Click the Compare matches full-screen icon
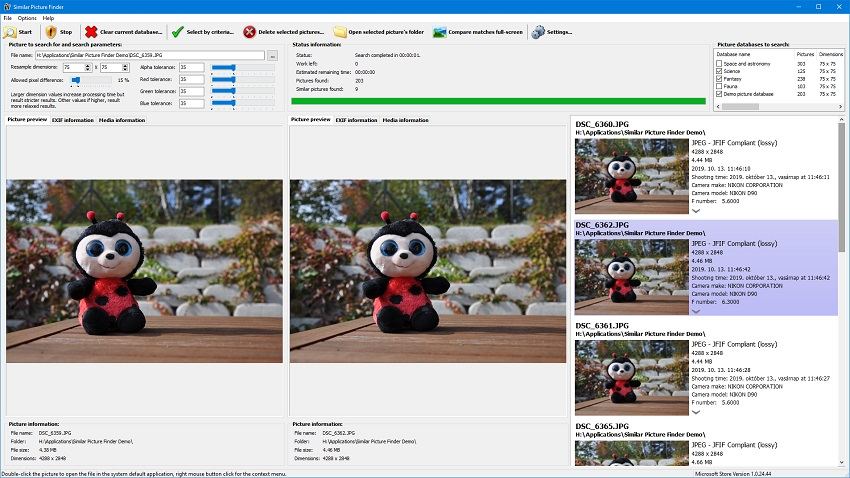 click(440, 32)
